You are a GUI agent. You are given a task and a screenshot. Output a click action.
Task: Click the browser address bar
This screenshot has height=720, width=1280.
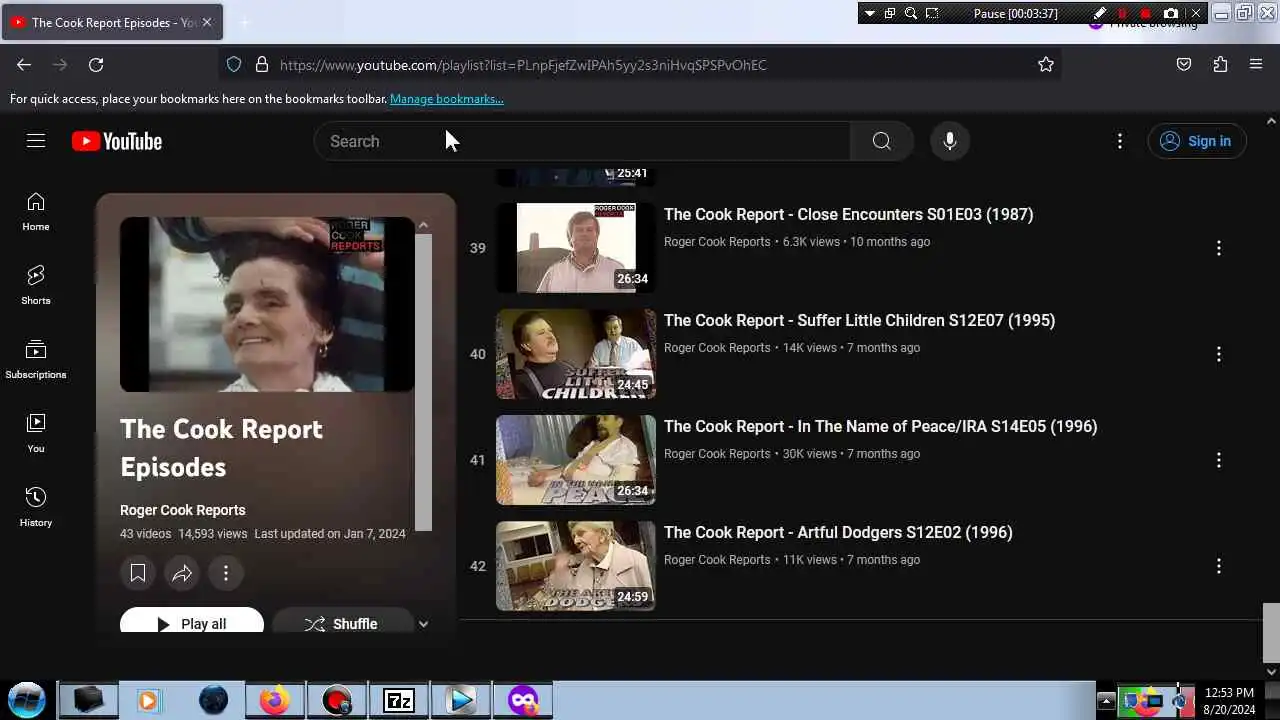click(640, 65)
